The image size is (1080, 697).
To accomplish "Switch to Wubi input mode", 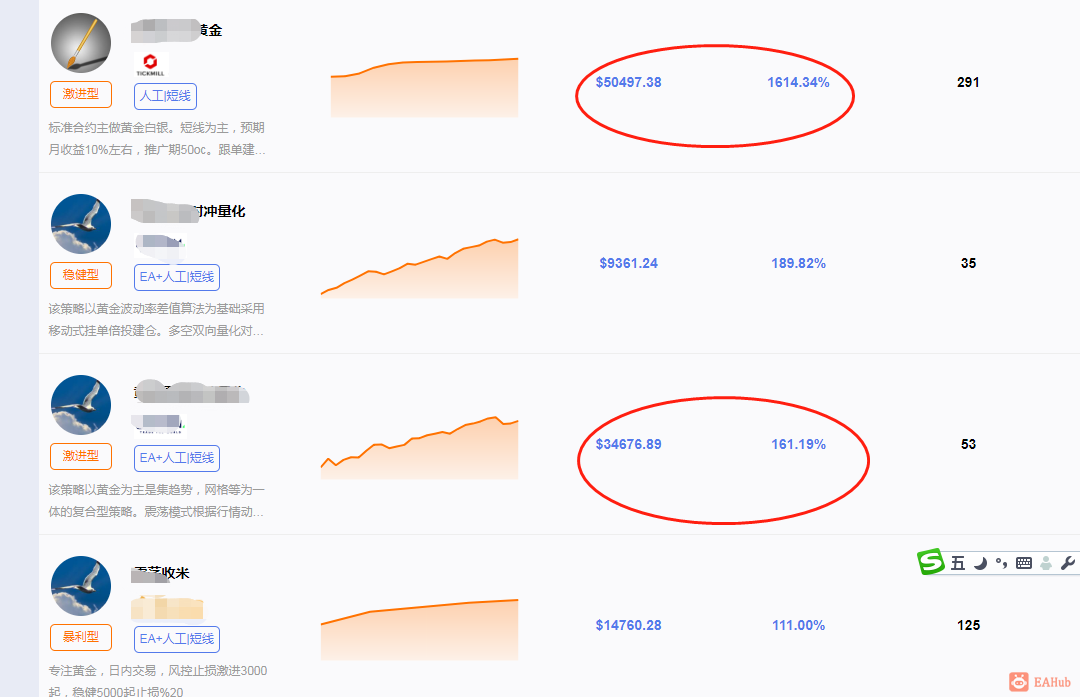I will pyautogui.click(x=958, y=562).
